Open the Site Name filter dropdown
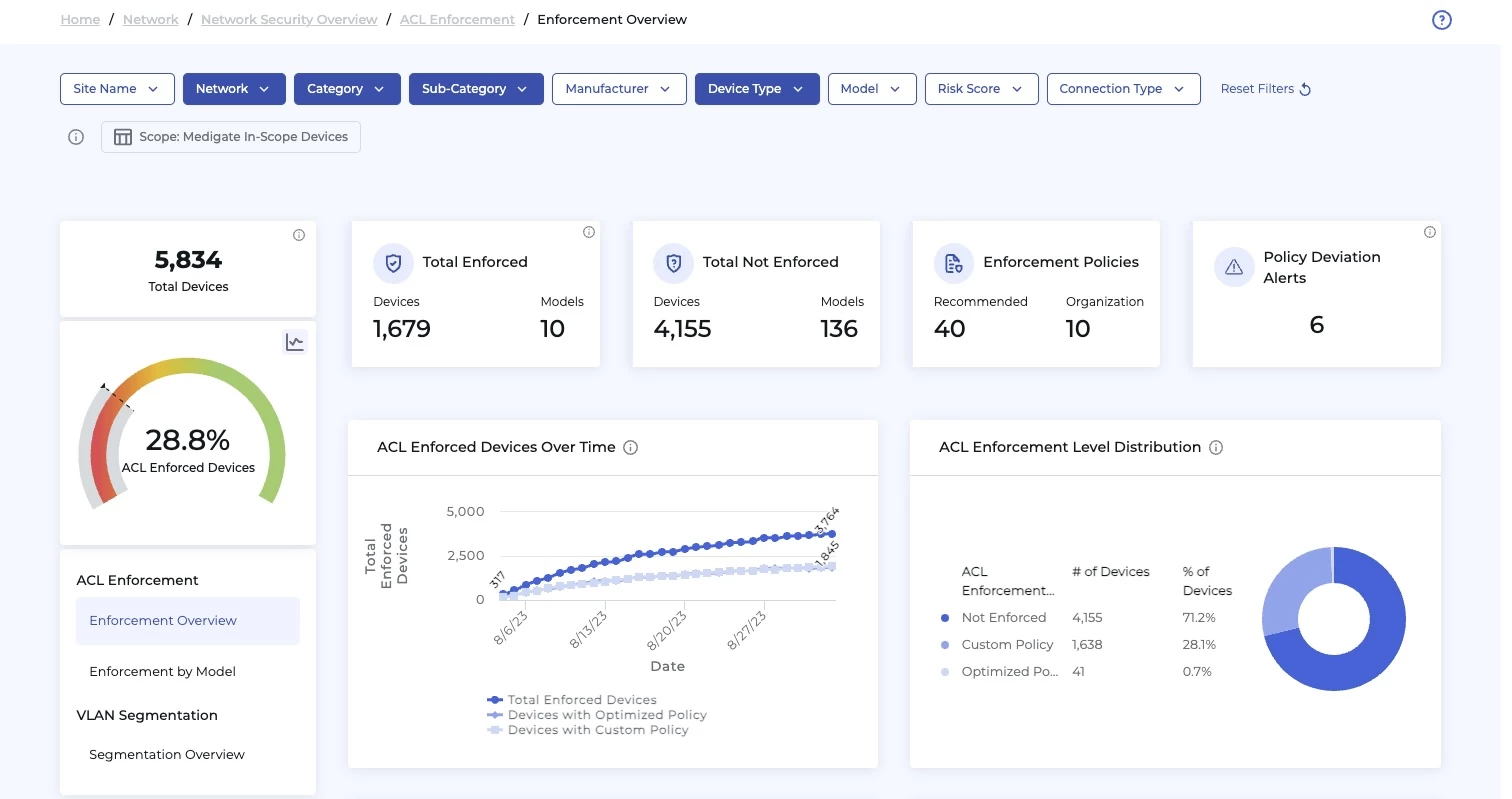This screenshot has width=1512, height=799. (117, 89)
